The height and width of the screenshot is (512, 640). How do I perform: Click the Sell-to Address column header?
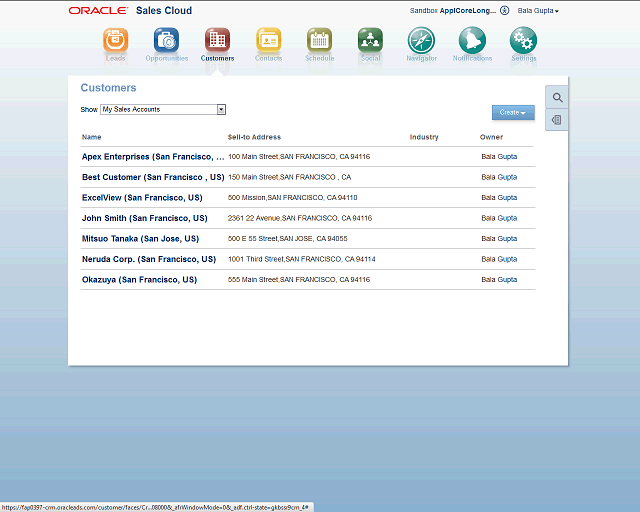tap(254, 137)
